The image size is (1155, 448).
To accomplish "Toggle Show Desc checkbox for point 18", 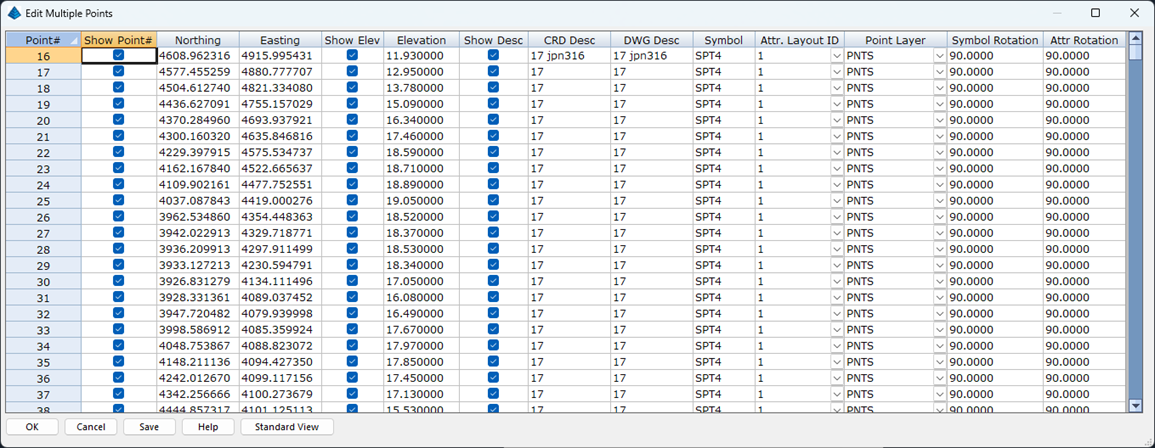I will (493, 88).
